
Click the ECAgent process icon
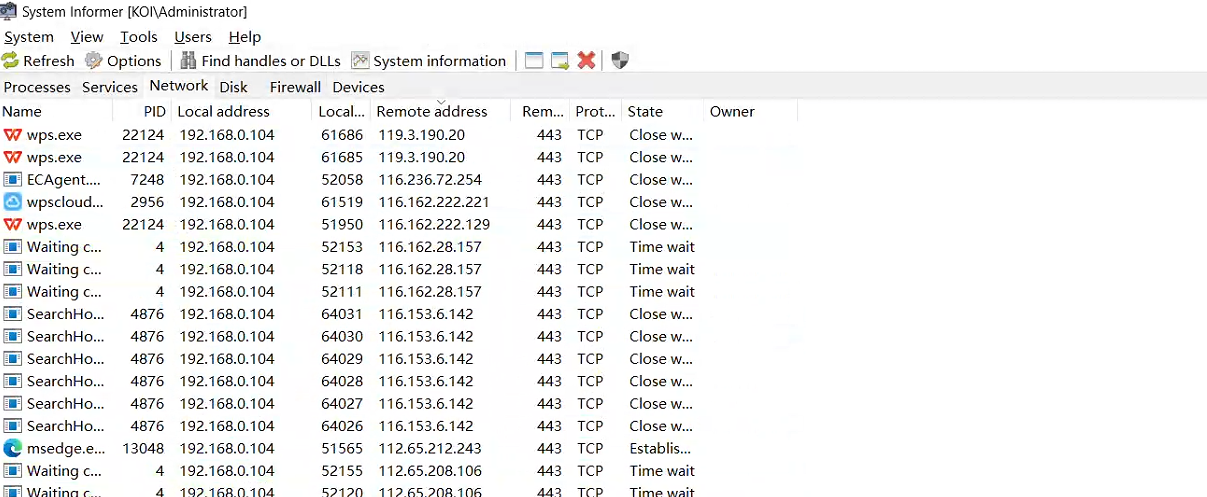click(x=12, y=180)
